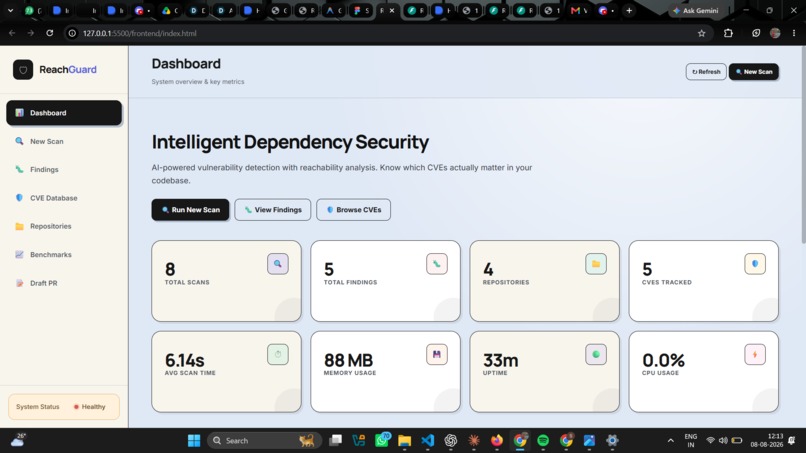
Task: Go back with browser back arrow
Action: (x=12, y=33)
